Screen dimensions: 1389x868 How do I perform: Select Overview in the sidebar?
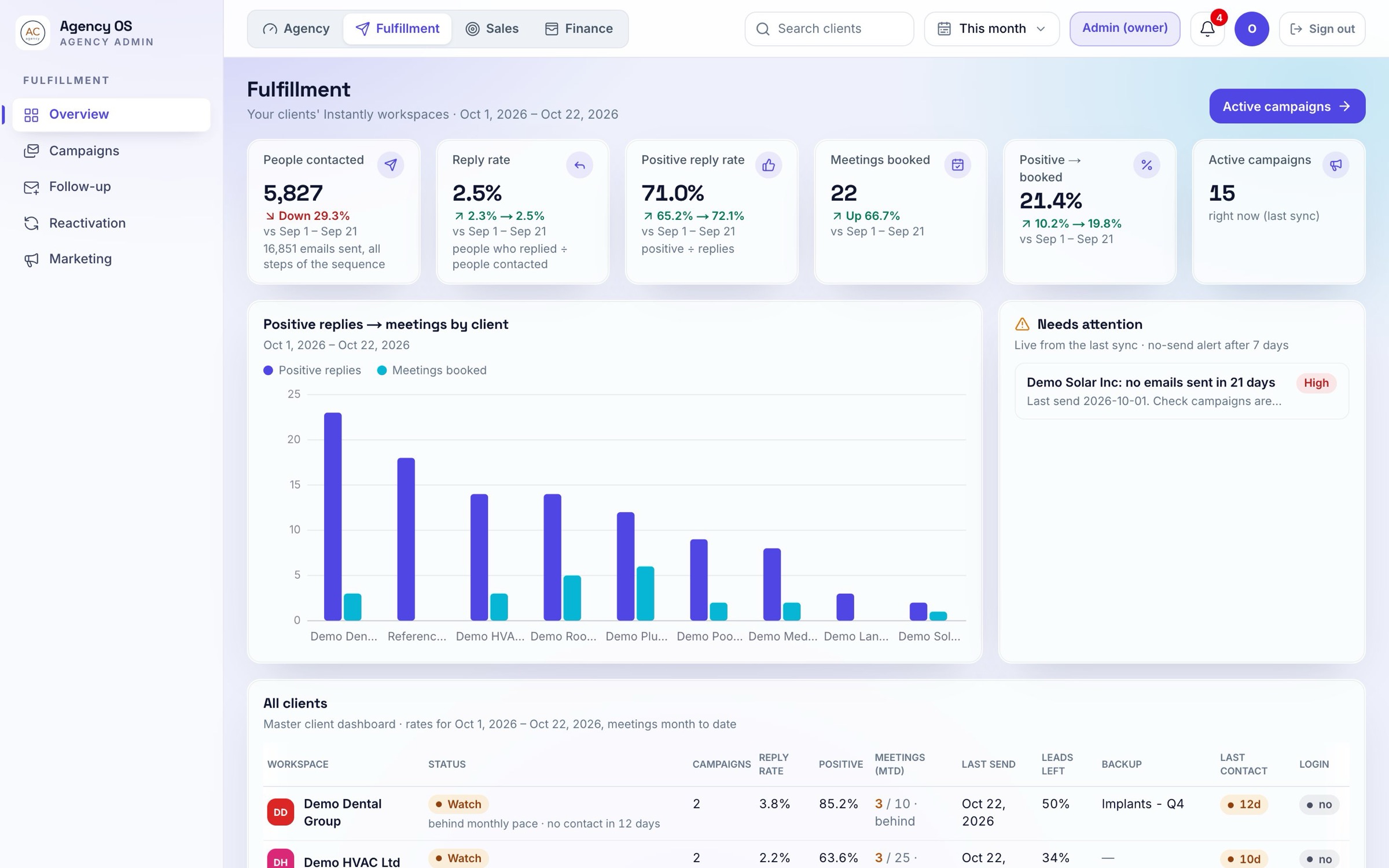click(x=111, y=115)
